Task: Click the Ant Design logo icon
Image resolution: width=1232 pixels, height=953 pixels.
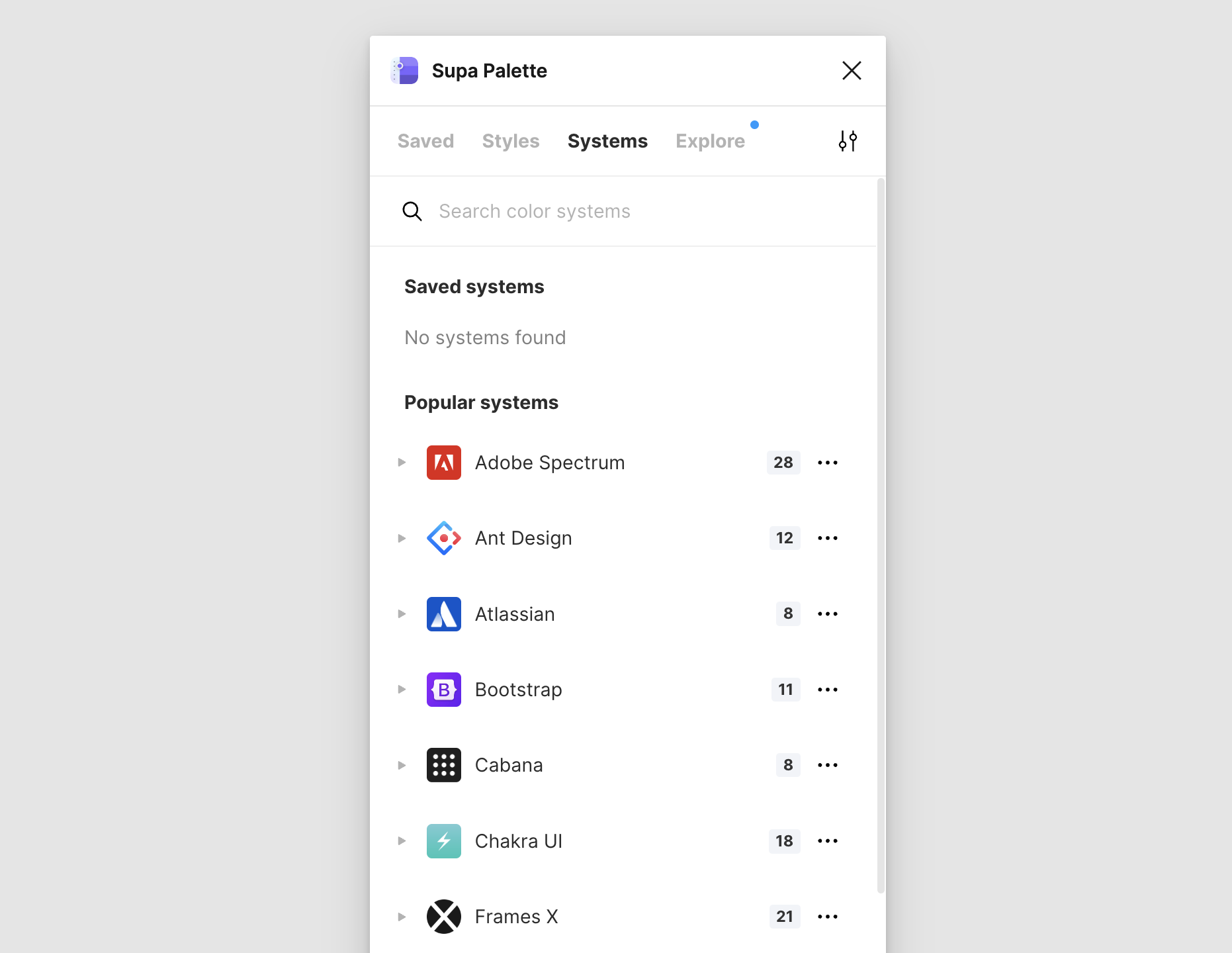Action: pos(444,538)
